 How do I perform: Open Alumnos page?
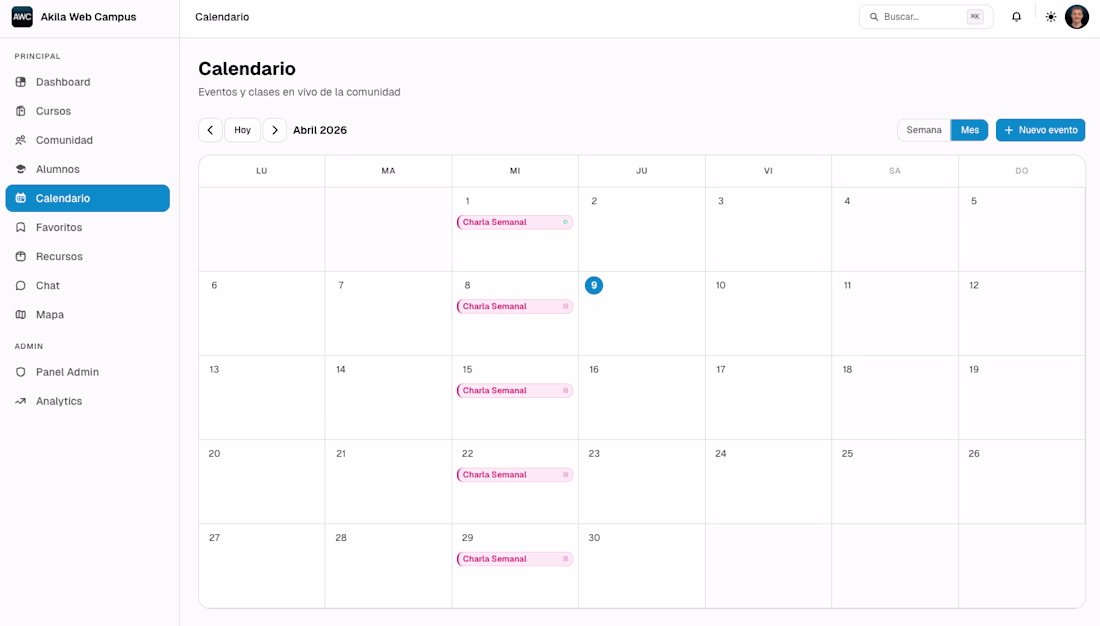point(57,169)
